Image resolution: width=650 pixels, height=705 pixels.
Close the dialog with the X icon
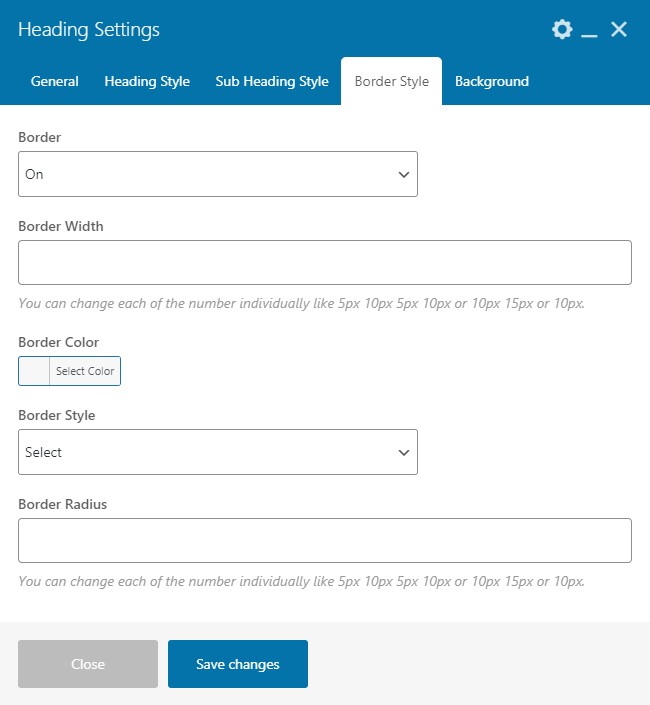(x=619, y=30)
